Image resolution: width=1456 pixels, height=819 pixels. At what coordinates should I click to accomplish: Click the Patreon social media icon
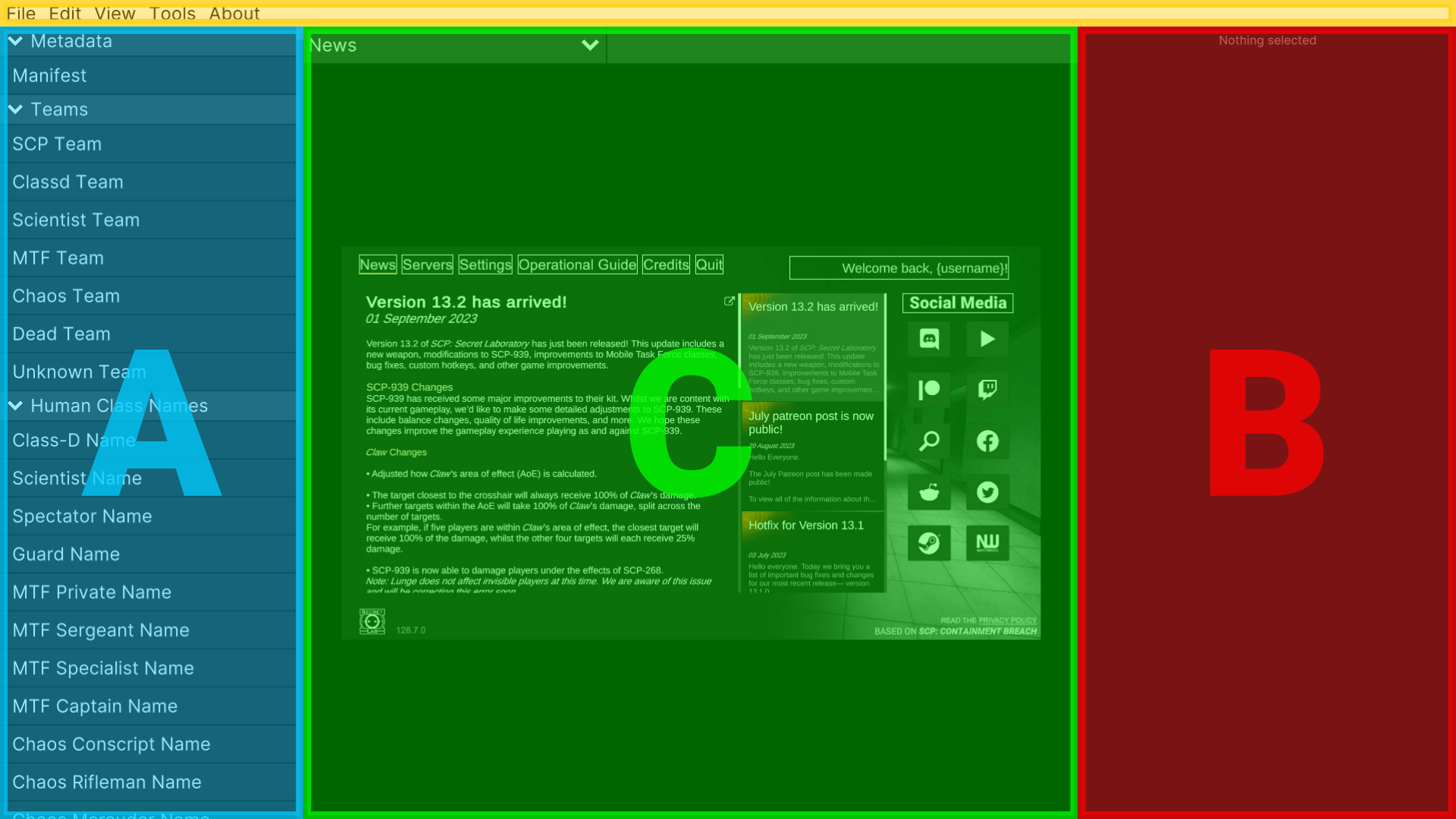pos(928,389)
